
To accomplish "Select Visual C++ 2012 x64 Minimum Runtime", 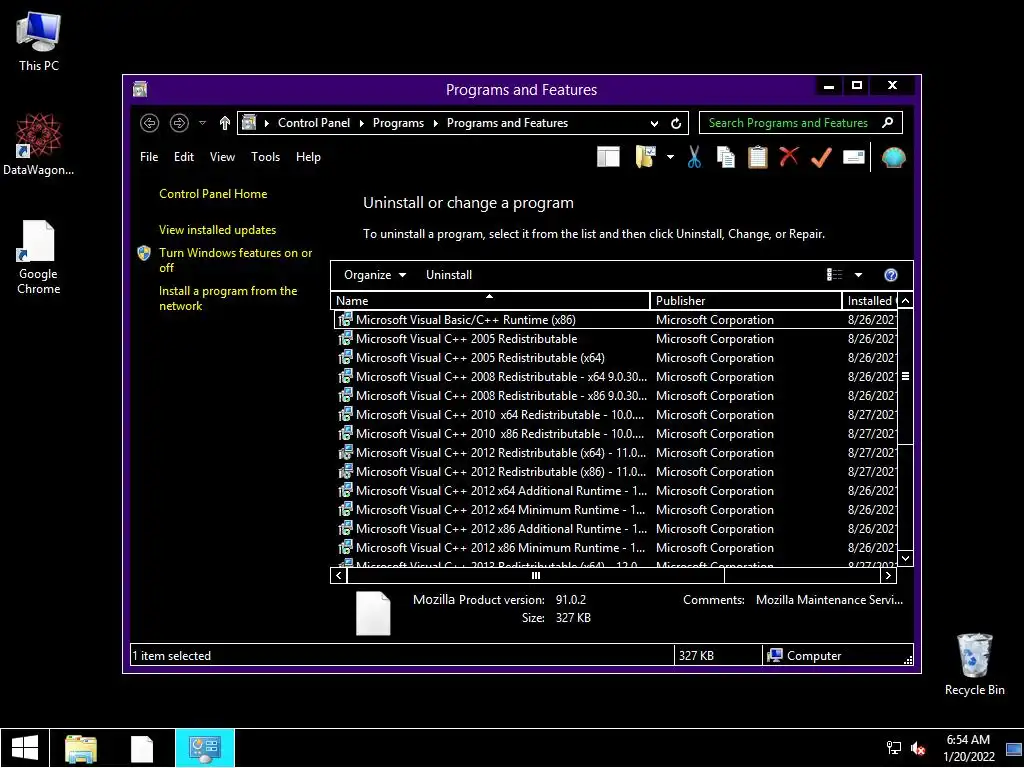I will (615, 509).
